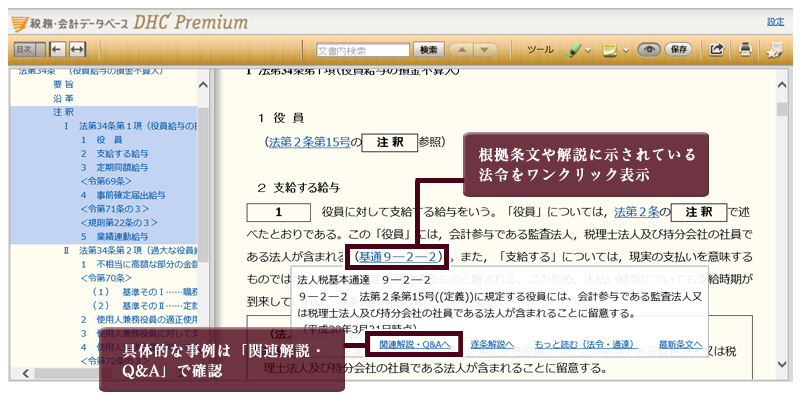
Task: Click the export share icon
Action: pyautogui.click(x=717, y=49)
